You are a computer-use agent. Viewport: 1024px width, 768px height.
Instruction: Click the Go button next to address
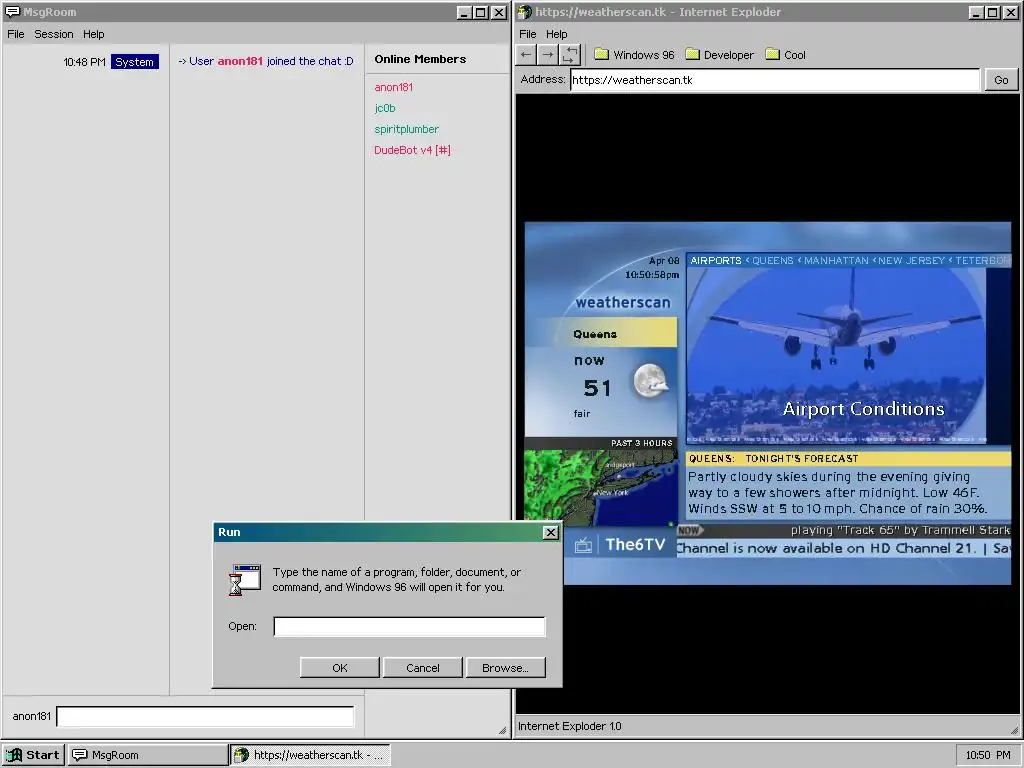tap(1001, 80)
